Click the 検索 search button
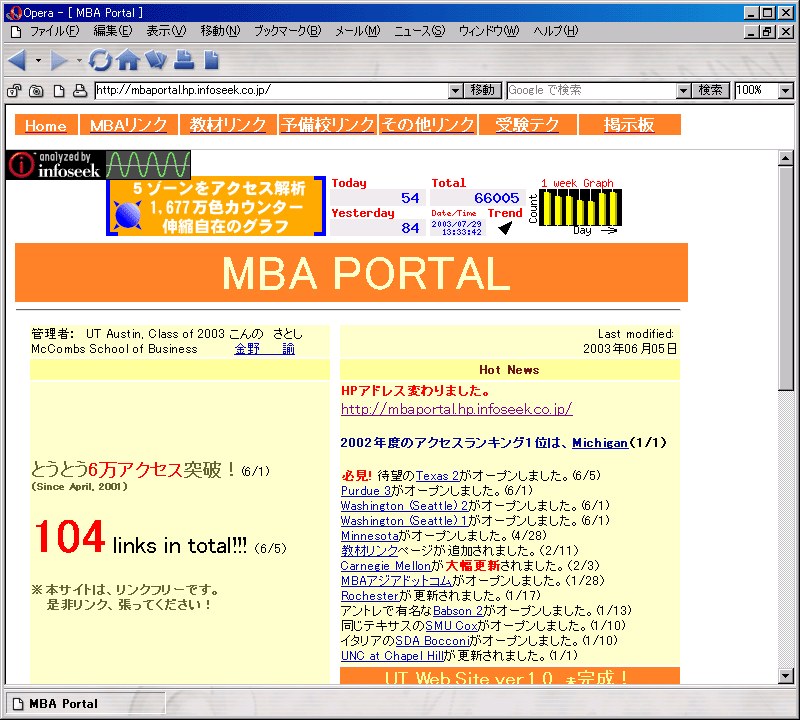 [x=710, y=91]
